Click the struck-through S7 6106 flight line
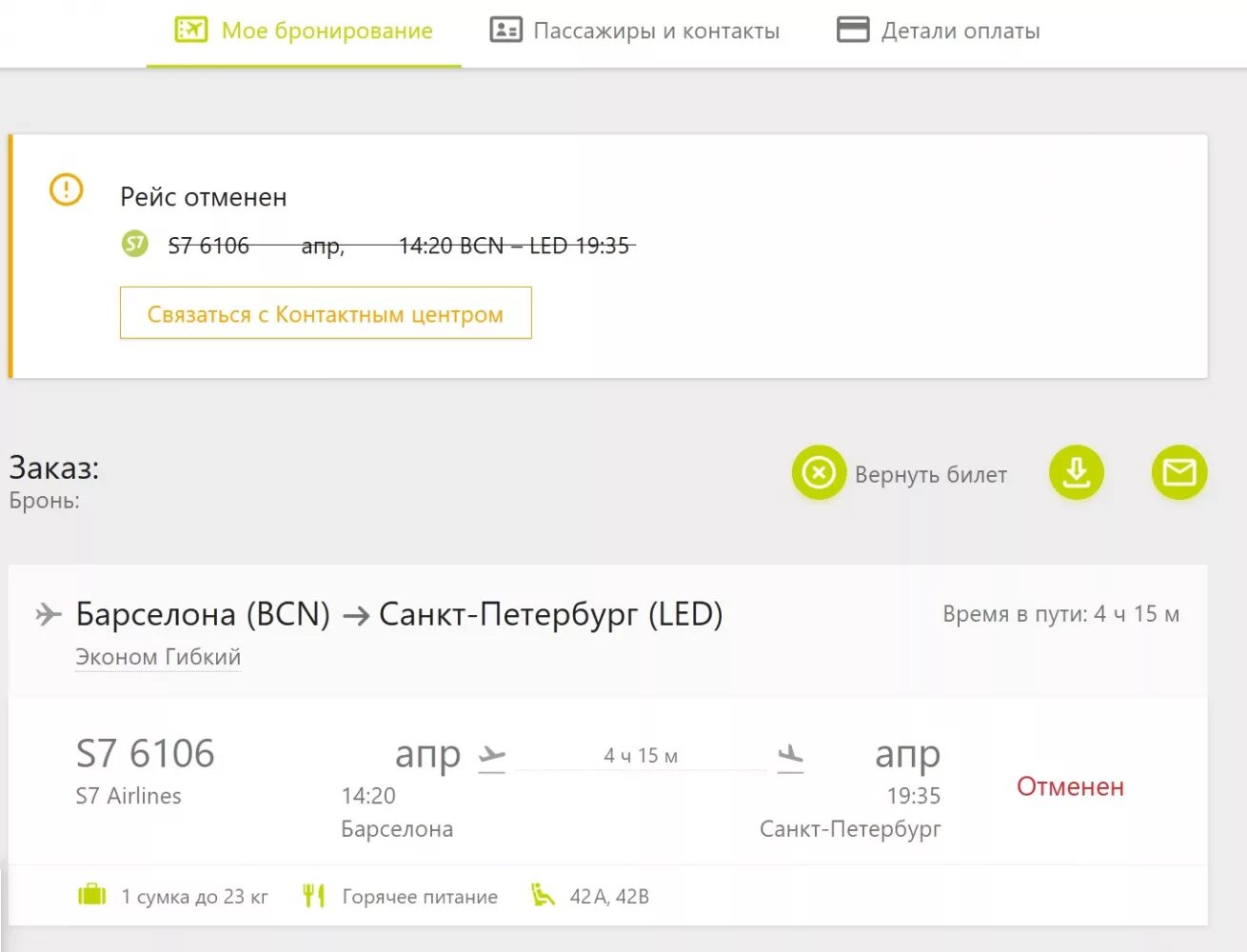The height and width of the screenshot is (952, 1247). coord(400,246)
